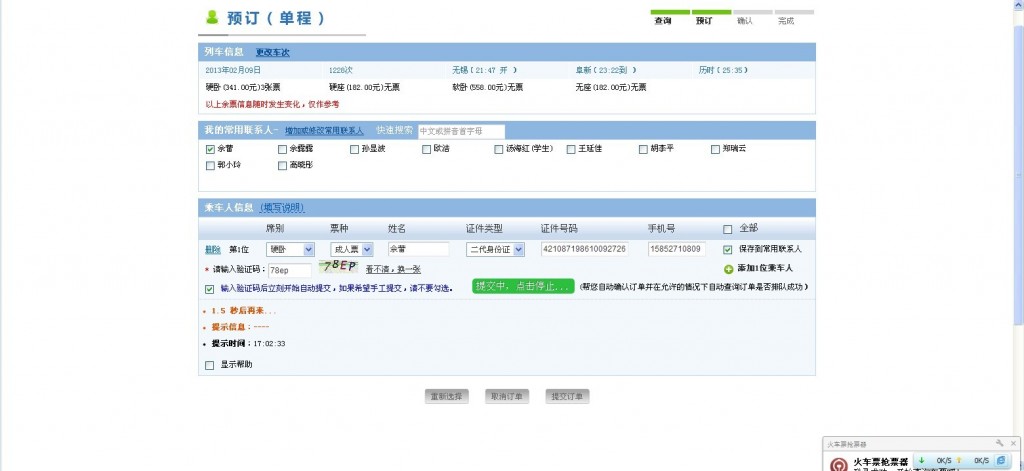Select the 确认 step tab

[x=745, y=18]
